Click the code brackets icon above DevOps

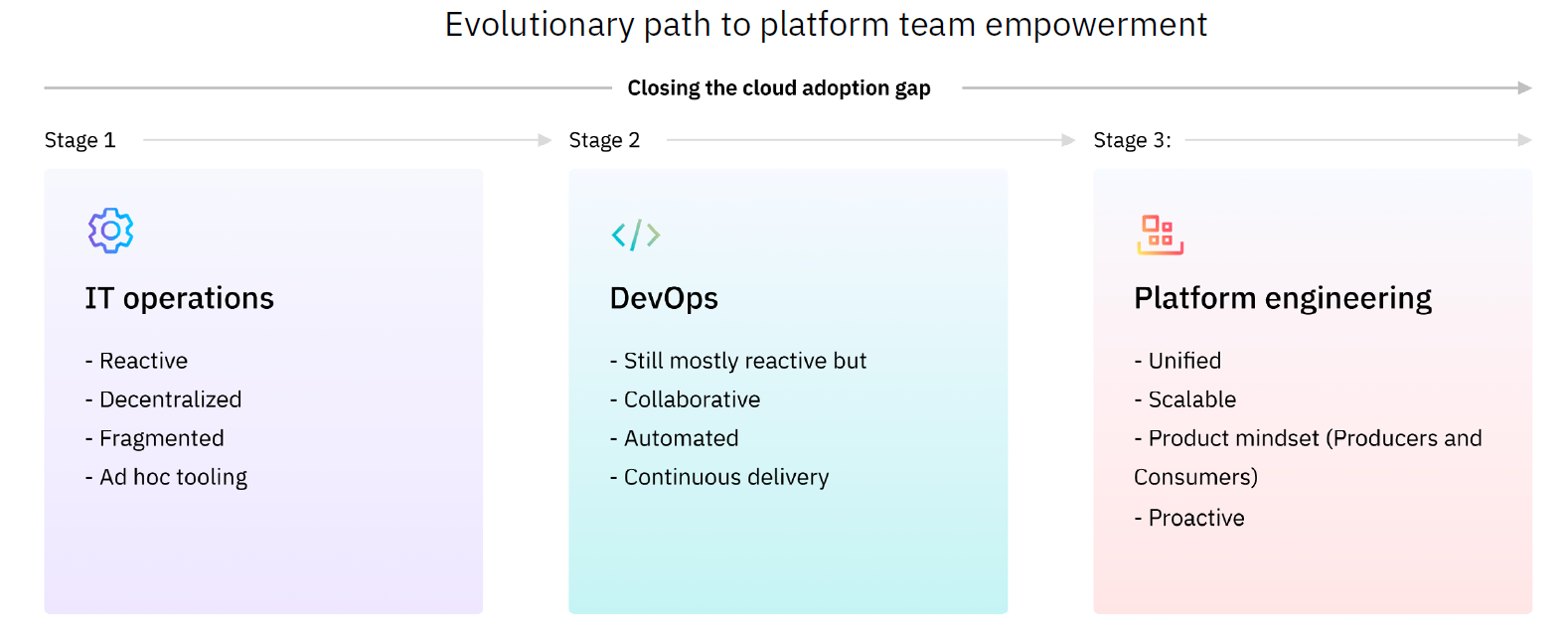tap(636, 236)
